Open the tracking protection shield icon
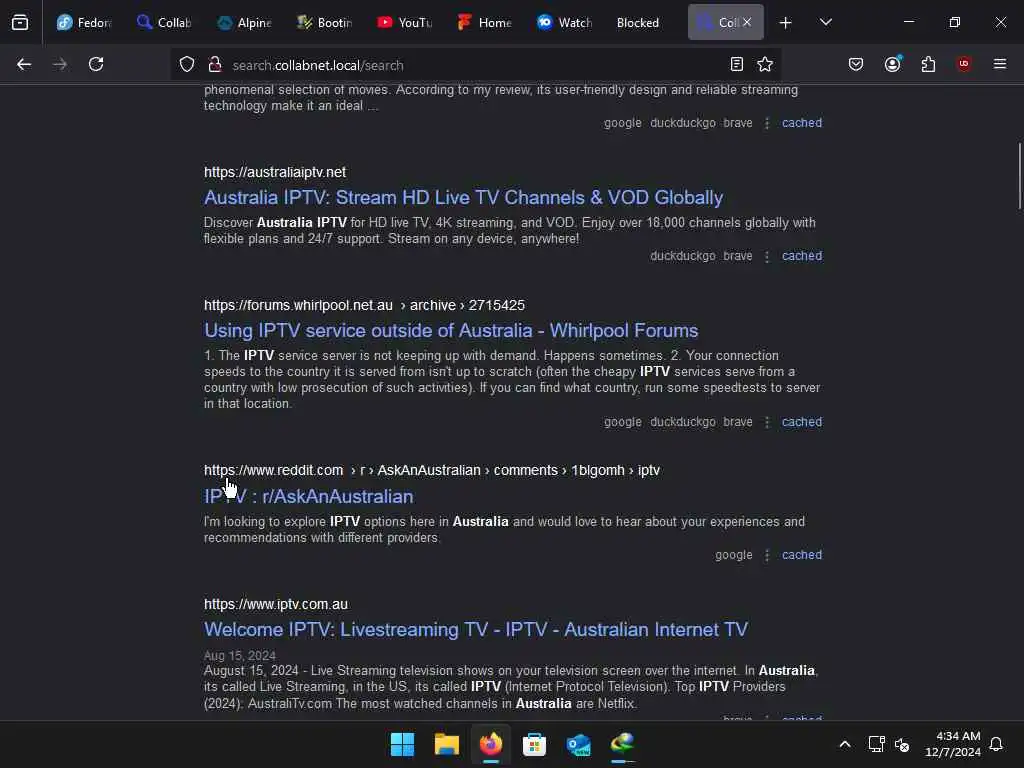 click(187, 64)
